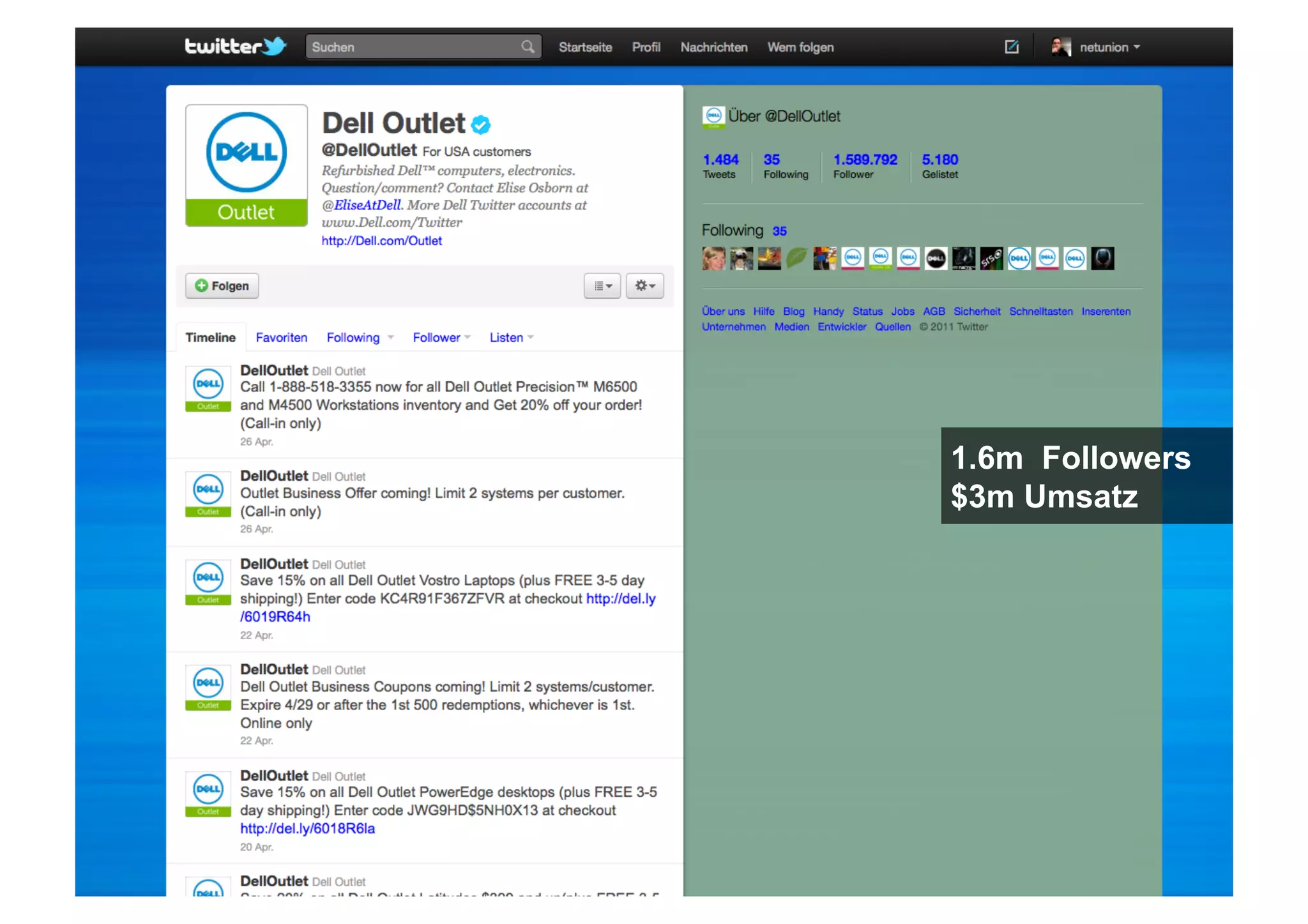
Task: Click the Folgen button
Action: click(x=222, y=286)
